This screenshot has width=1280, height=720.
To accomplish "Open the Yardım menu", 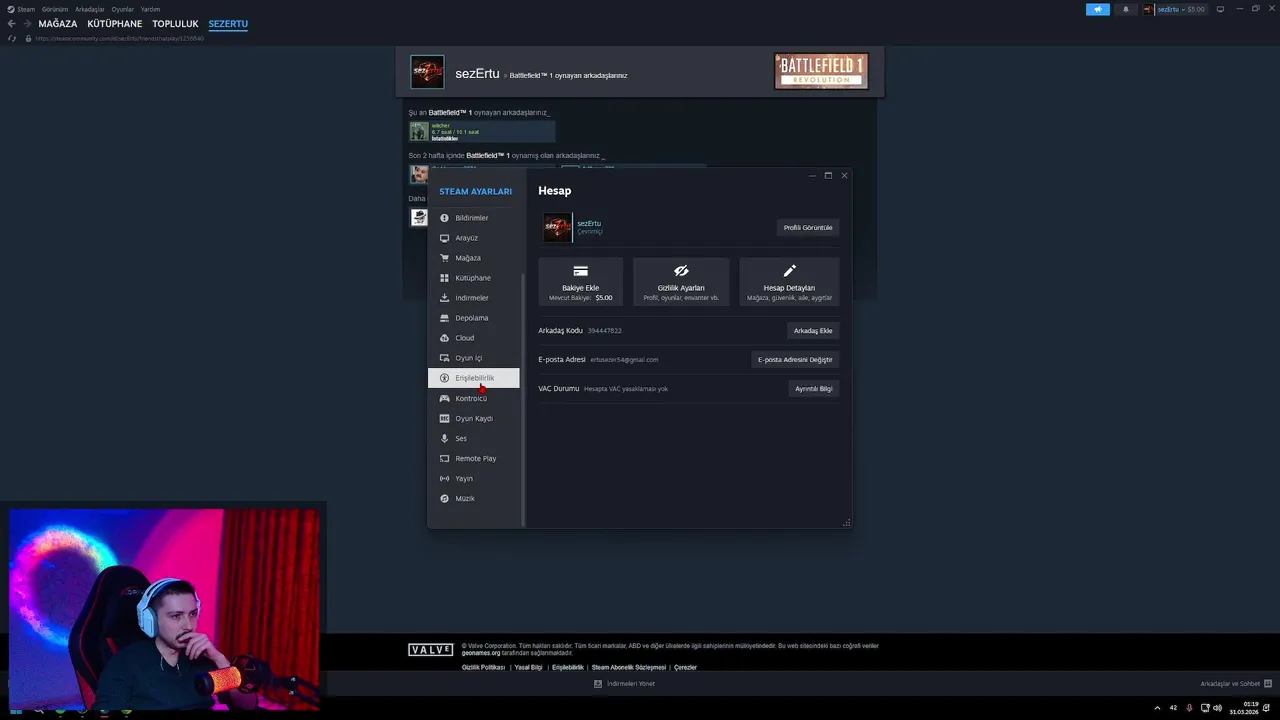I will click(x=150, y=9).
